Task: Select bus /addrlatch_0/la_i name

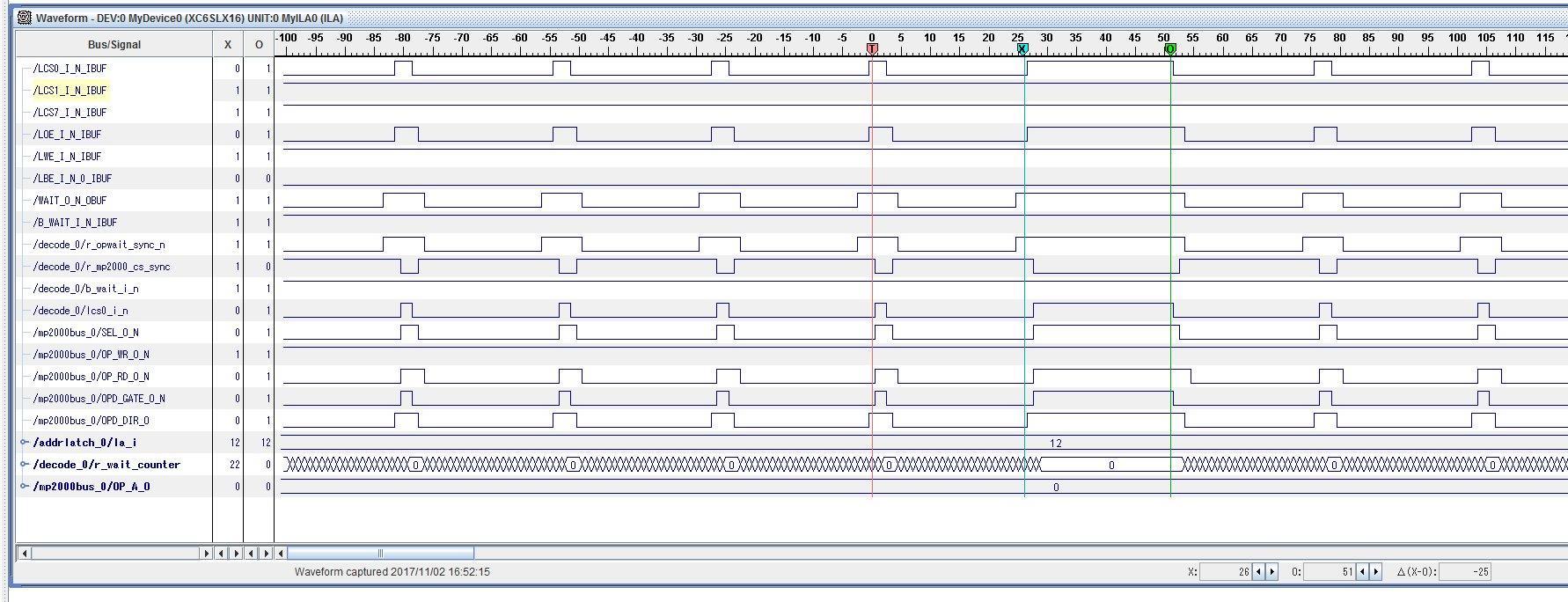Action: coord(84,442)
